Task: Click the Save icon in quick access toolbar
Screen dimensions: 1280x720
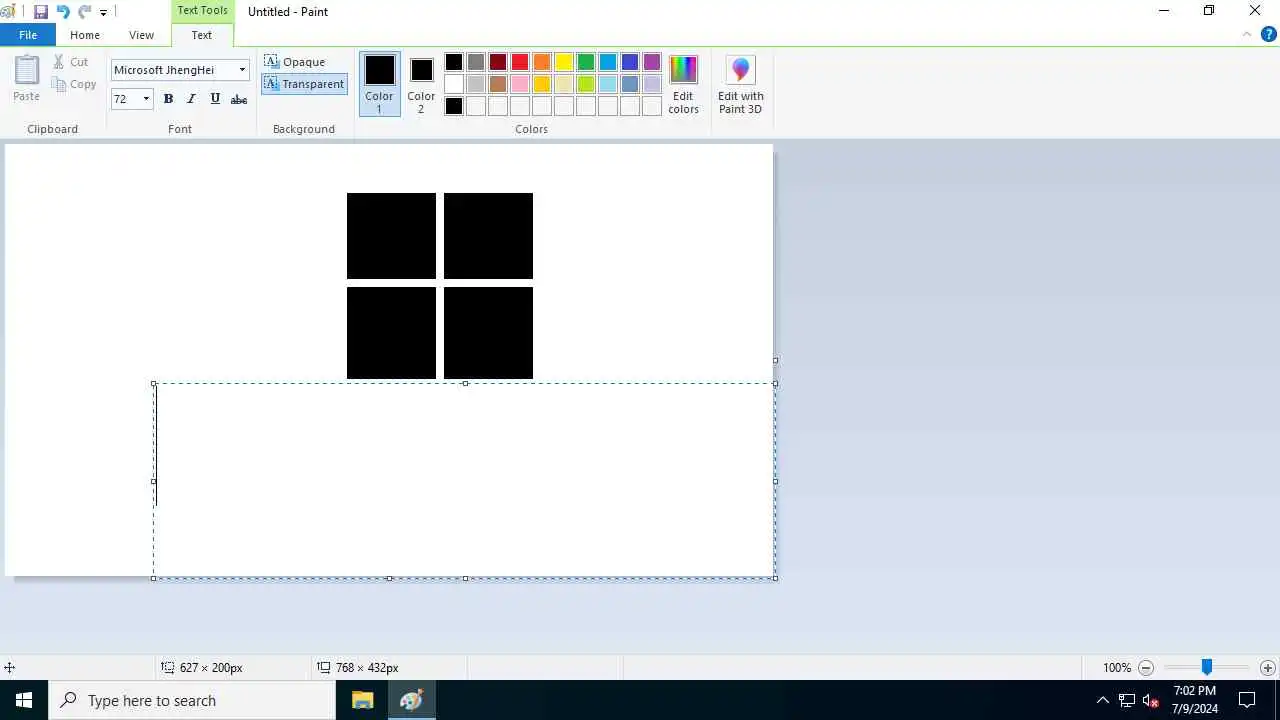Action: click(41, 12)
